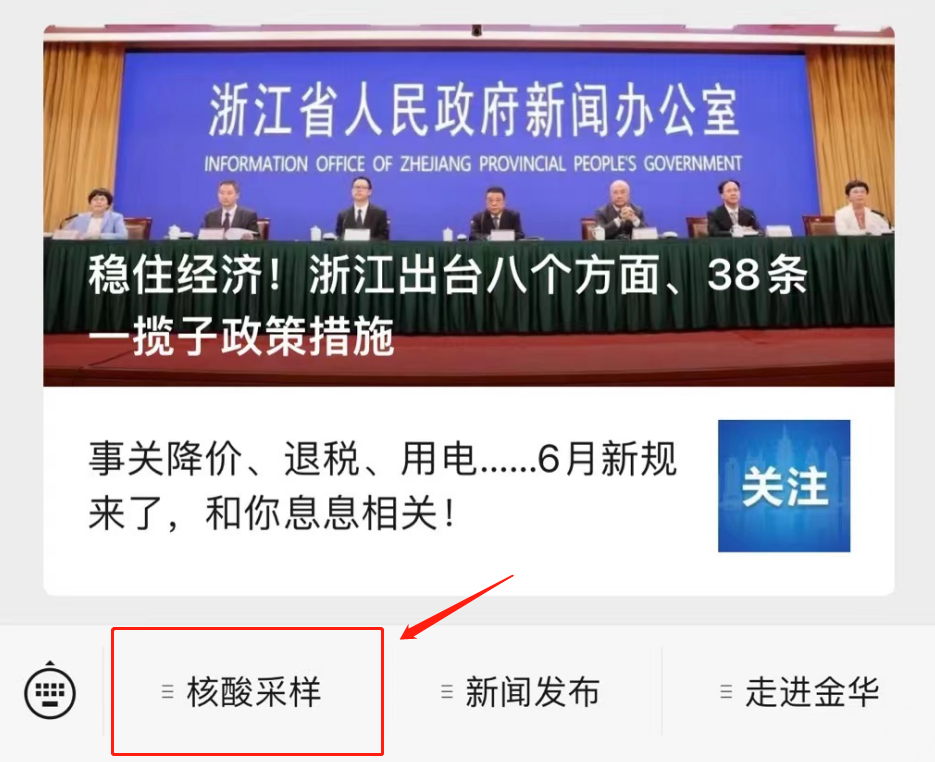Tap the camera above the blue backdrop
Viewport: 935px width, 762px height.
pos(476,30)
